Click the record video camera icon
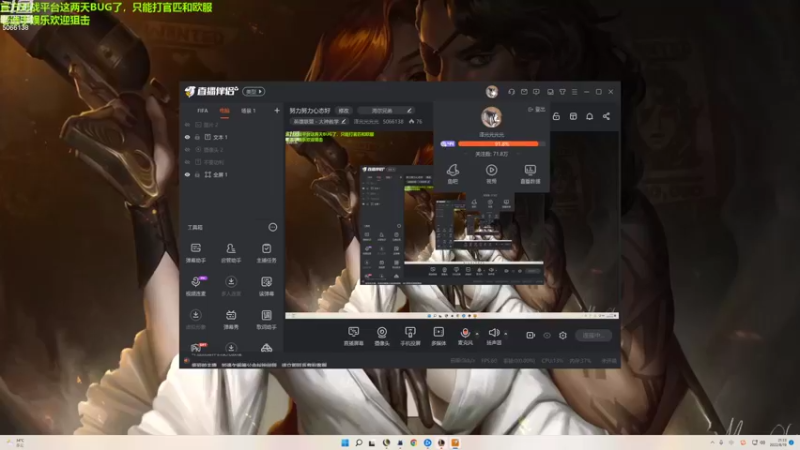This screenshot has height=450, width=800. (x=531, y=335)
